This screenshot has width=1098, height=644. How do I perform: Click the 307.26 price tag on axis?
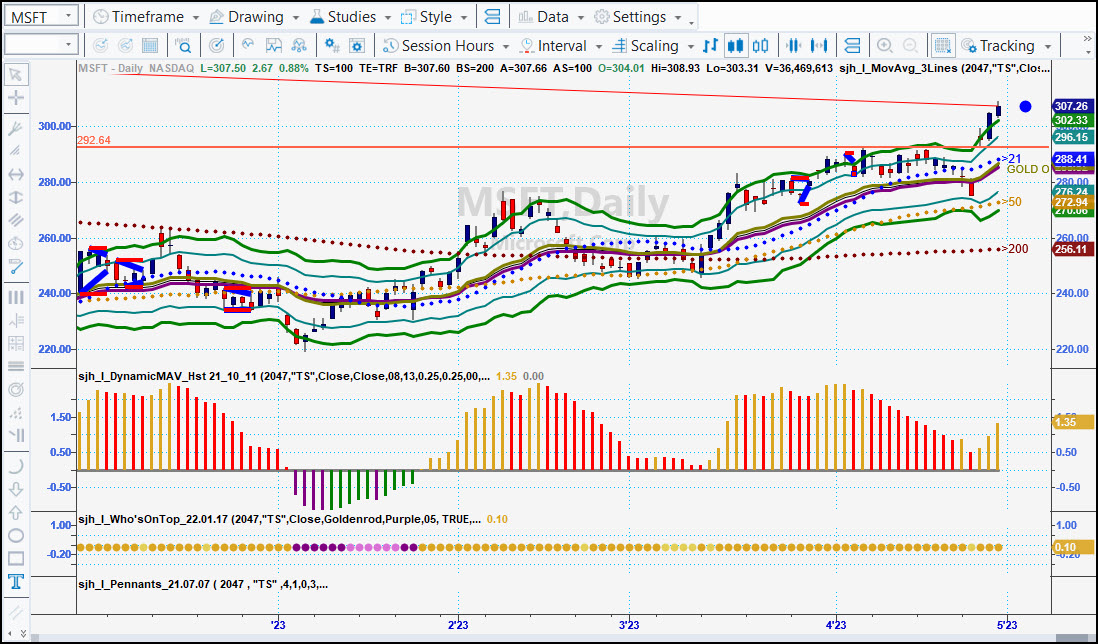point(1072,106)
